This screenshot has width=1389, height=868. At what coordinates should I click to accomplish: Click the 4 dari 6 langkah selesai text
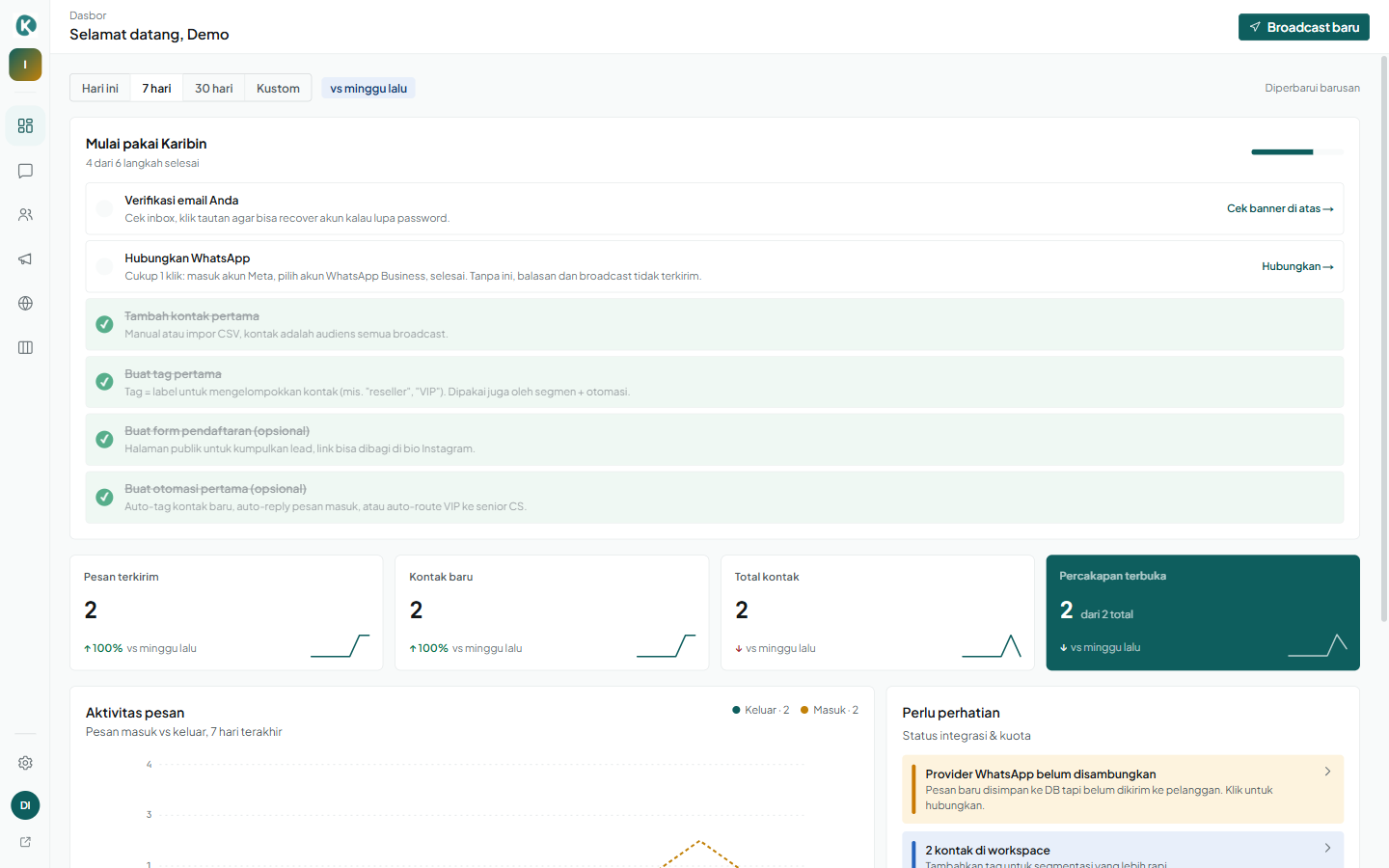tap(143, 163)
